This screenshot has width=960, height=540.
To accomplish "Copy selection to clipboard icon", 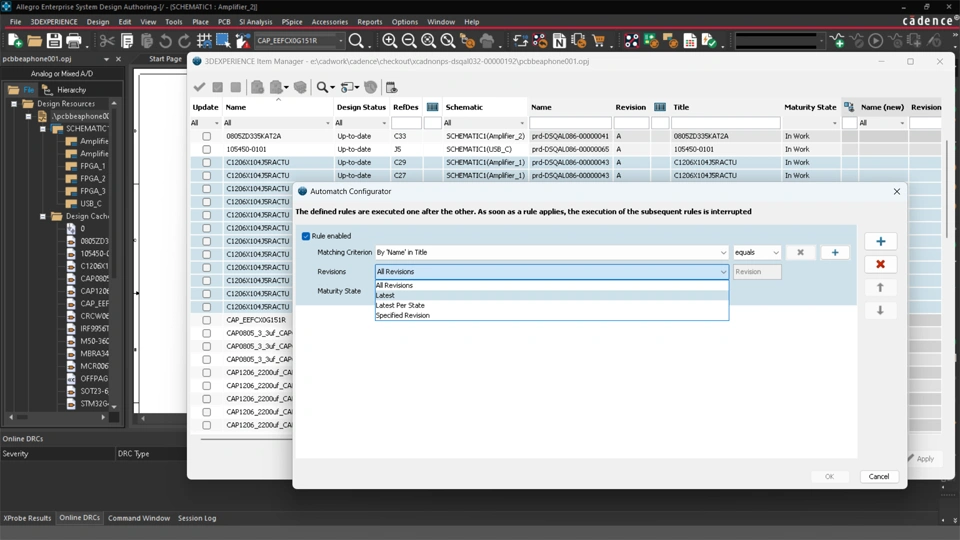I will tap(127, 41).
